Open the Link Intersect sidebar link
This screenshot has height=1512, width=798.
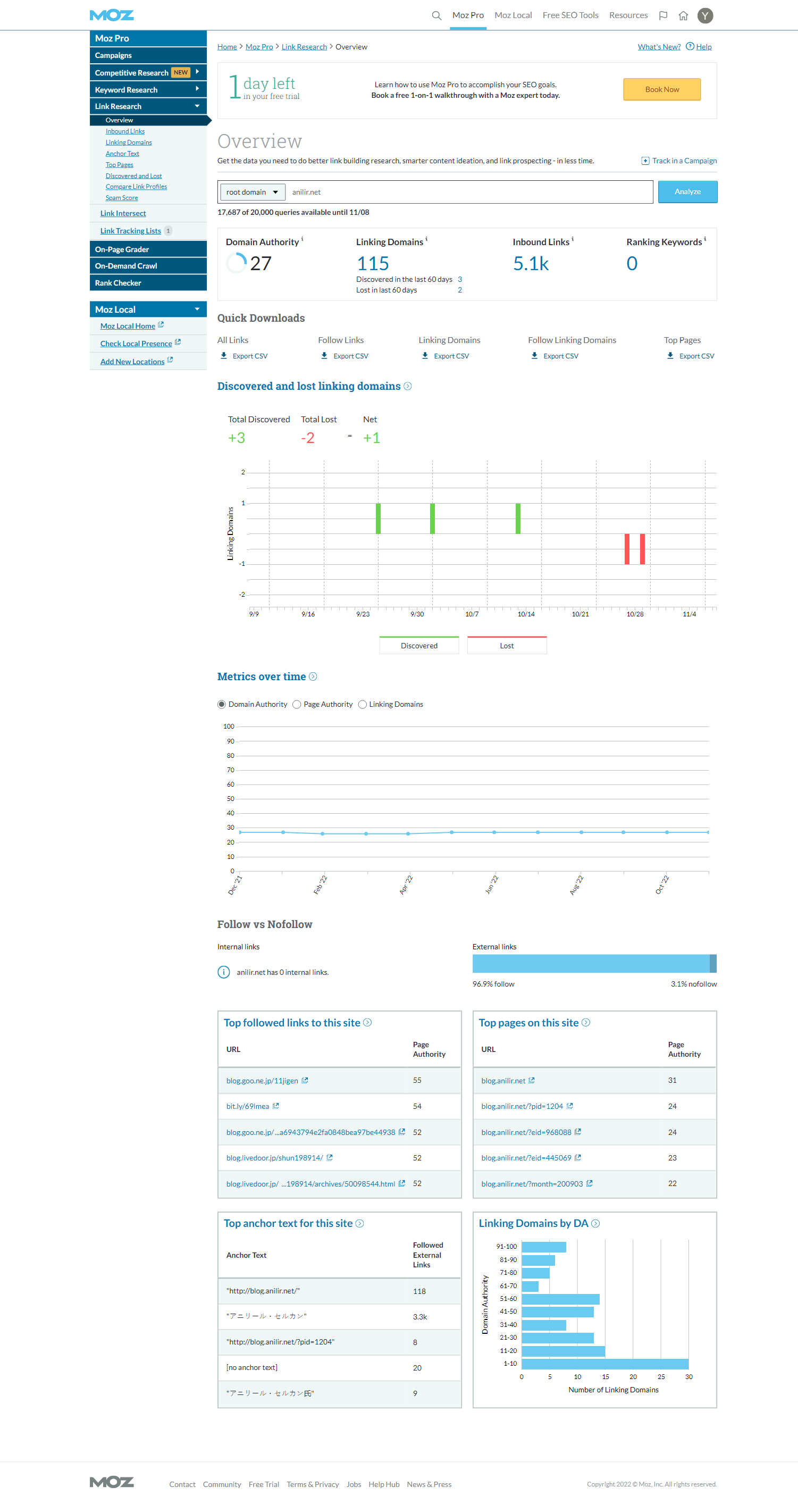click(x=123, y=214)
